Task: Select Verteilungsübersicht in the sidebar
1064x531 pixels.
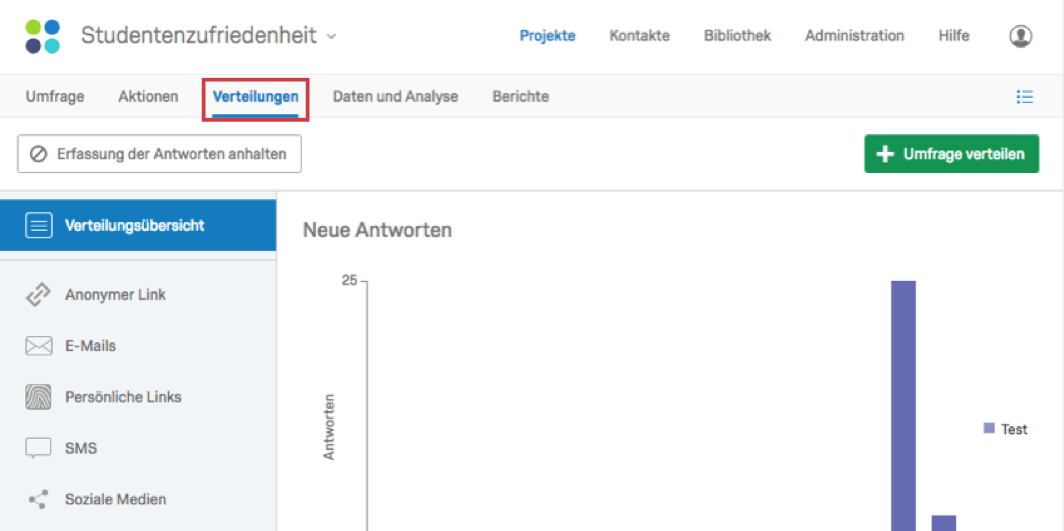Action: coord(138,226)
